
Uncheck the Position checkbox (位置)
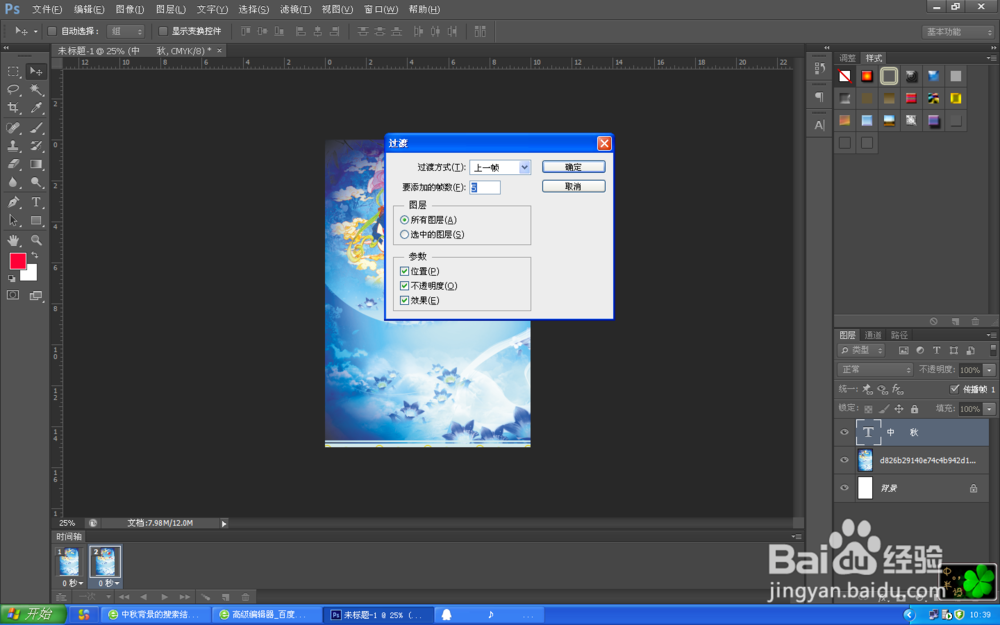[404, 272]
